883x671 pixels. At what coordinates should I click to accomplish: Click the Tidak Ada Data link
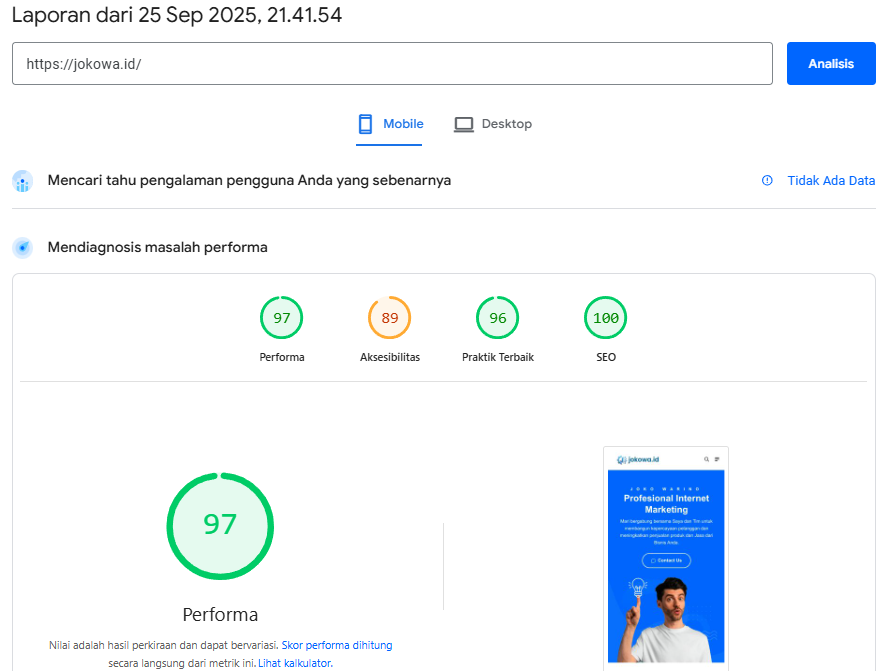829,180
